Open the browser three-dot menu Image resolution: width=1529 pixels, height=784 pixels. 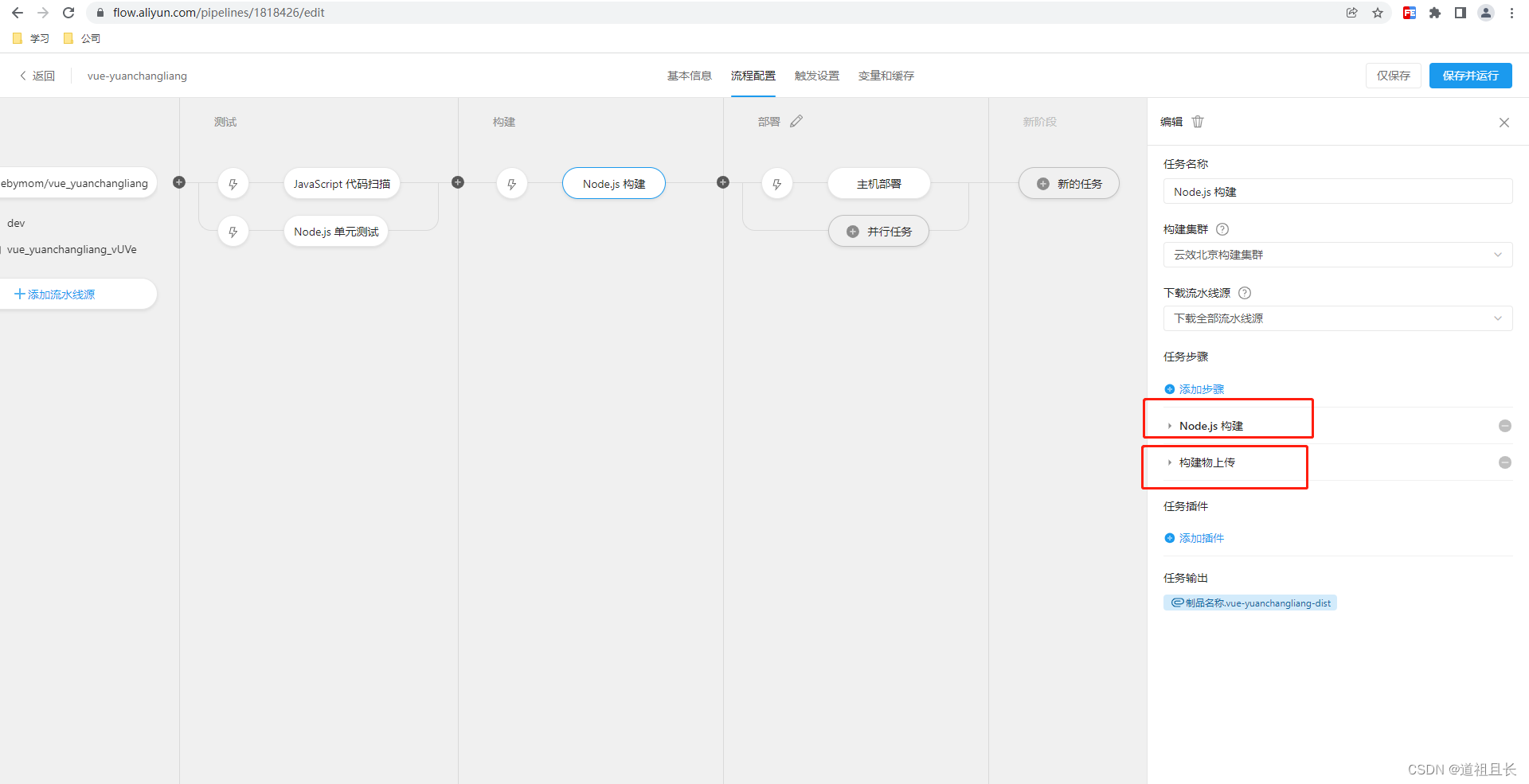(1511, 13)
